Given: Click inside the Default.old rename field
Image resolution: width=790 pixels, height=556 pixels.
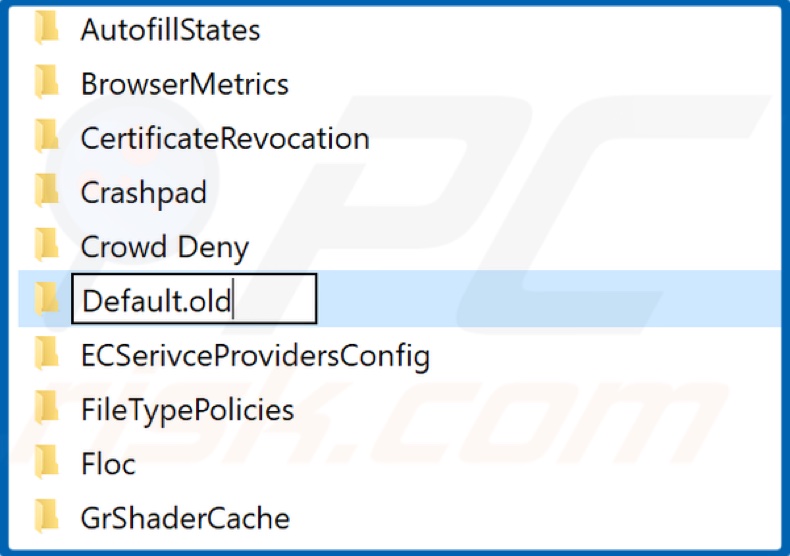Looking at the screenshot, I should click(x=194, y=299).
